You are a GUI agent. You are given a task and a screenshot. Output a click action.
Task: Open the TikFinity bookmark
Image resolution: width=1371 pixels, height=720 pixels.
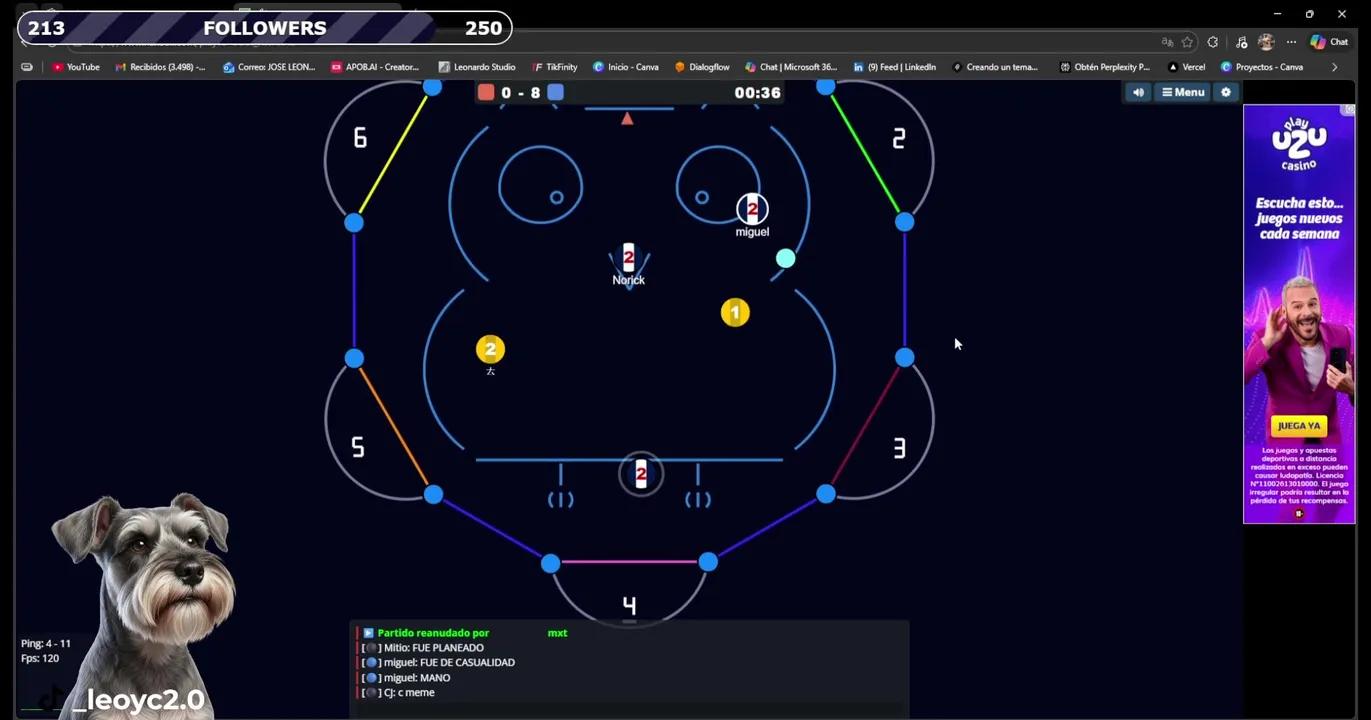[554, 67]
